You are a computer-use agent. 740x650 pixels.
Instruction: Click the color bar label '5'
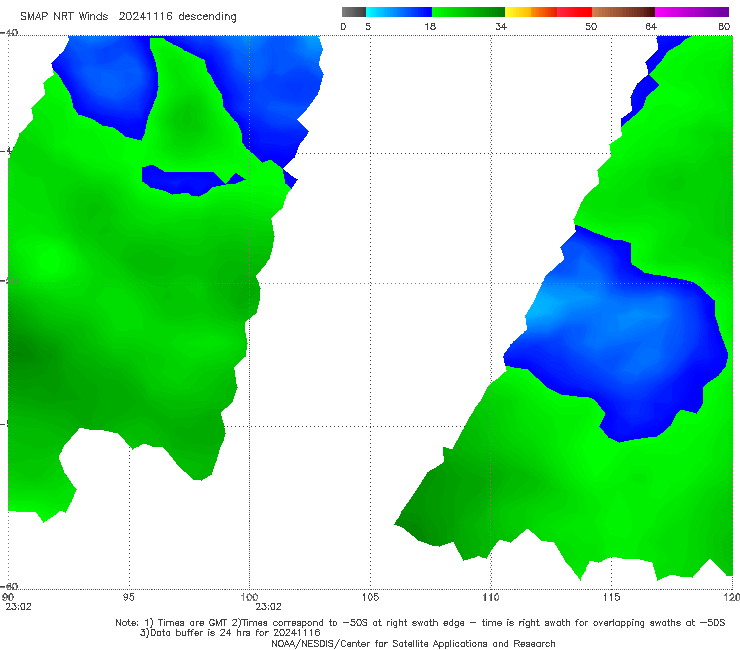[368, 27]
